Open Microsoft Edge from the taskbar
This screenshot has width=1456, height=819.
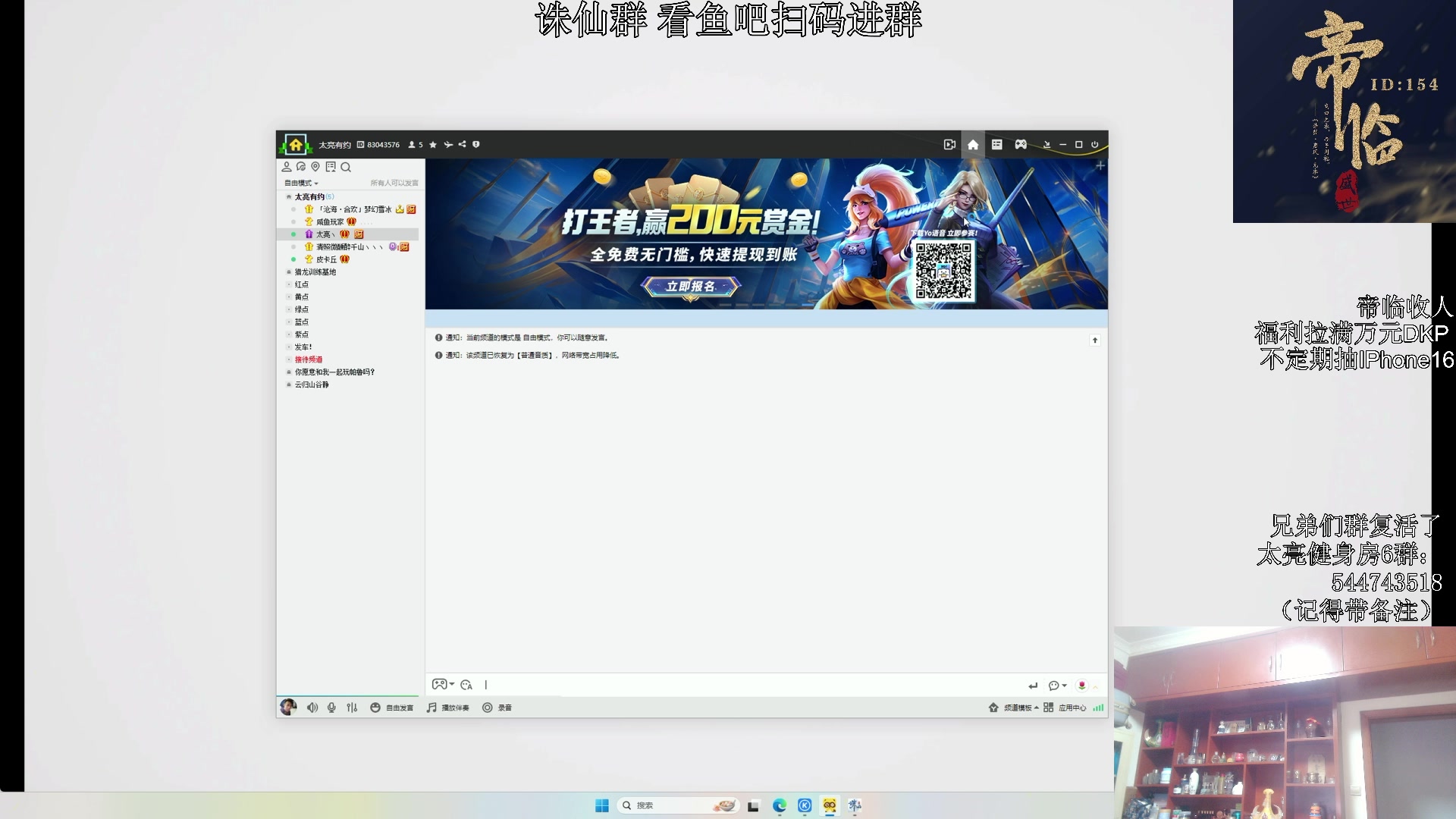click(780, 805)
